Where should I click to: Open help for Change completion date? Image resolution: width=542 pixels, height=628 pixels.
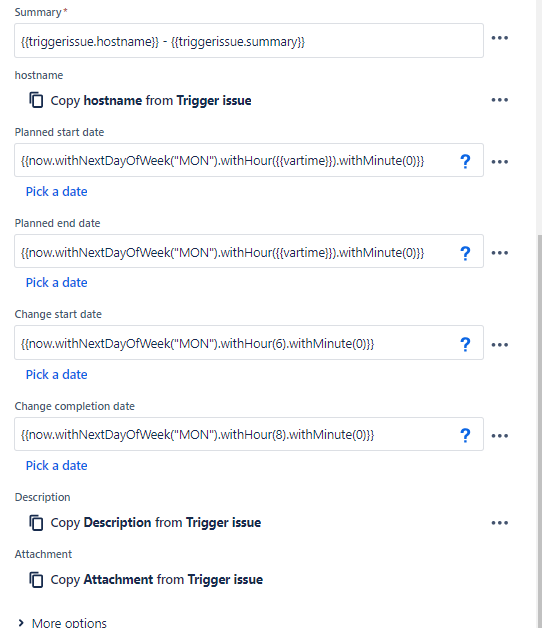click(465, 435)
